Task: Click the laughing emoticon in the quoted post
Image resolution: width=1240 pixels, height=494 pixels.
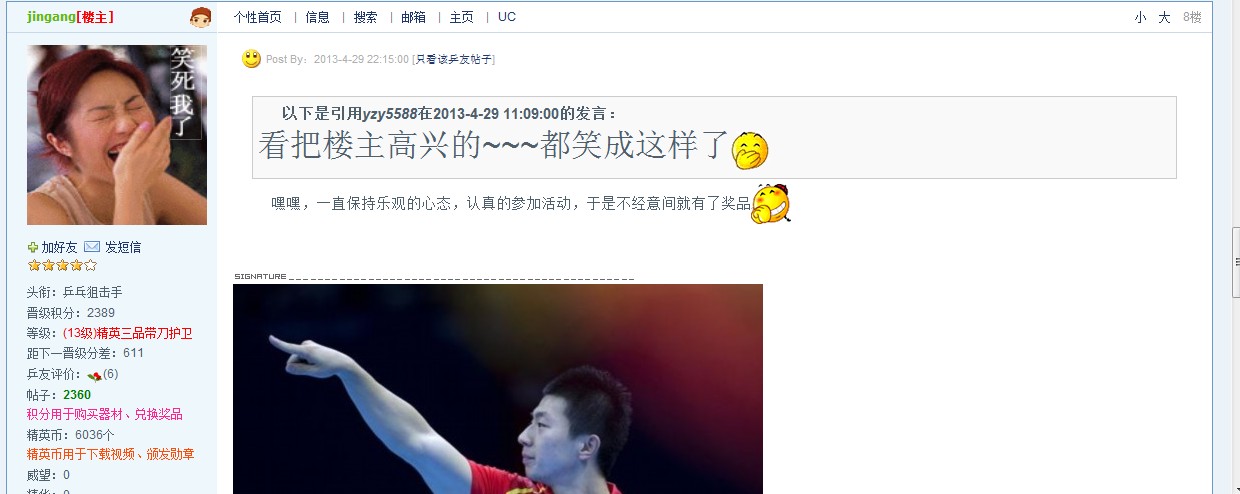Action: point(750,150)
